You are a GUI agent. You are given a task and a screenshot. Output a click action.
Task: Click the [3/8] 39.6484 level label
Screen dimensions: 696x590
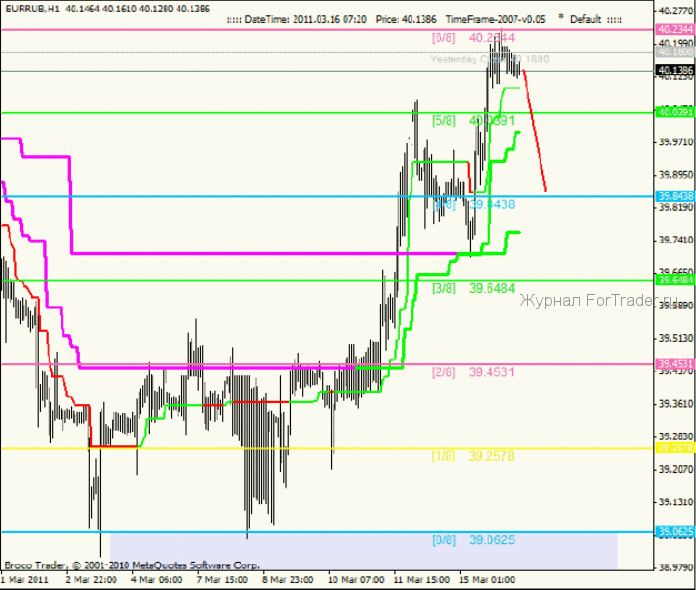click(473, 288)
